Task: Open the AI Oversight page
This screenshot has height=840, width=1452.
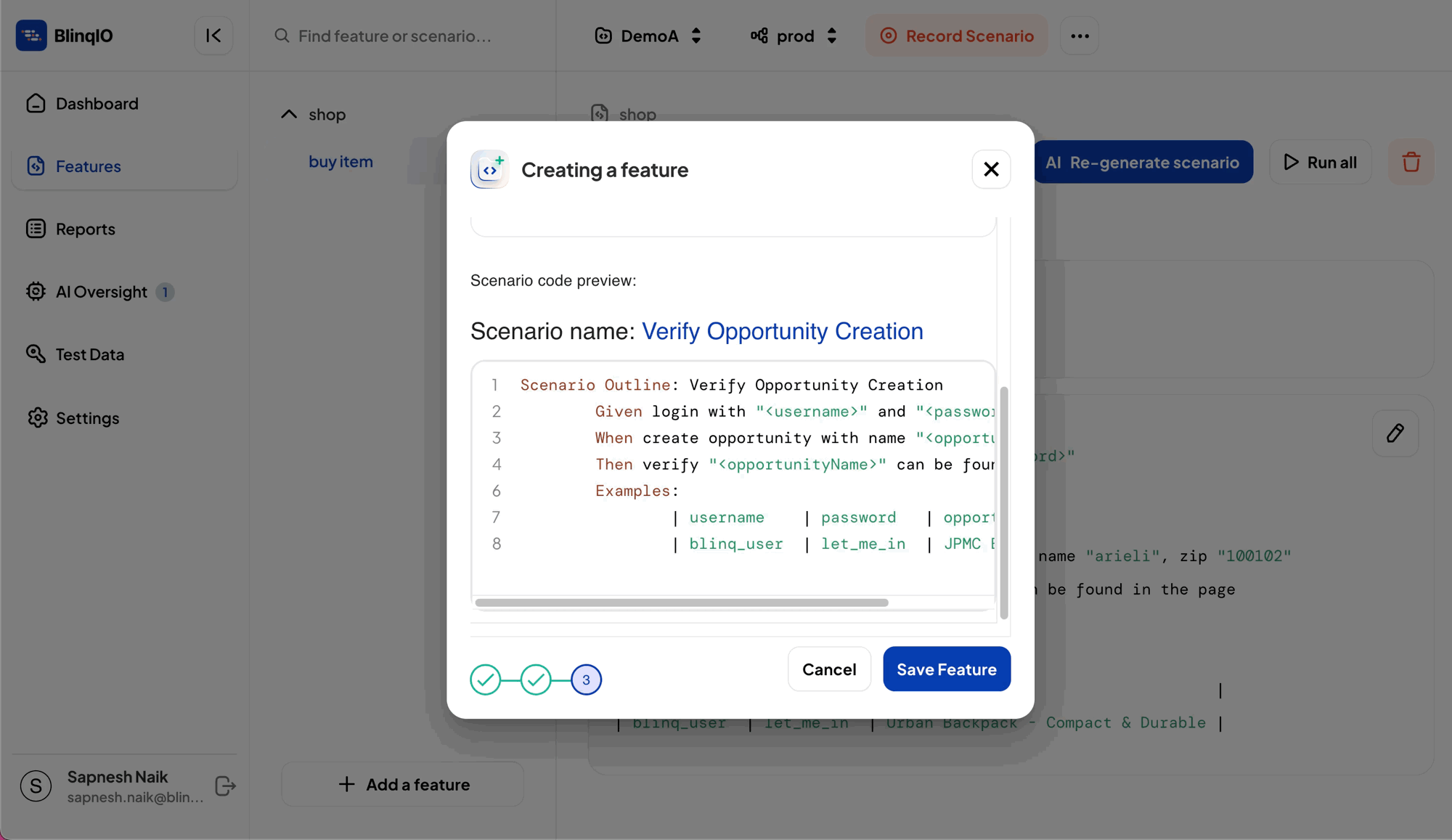Action: (x=125, y=292)
